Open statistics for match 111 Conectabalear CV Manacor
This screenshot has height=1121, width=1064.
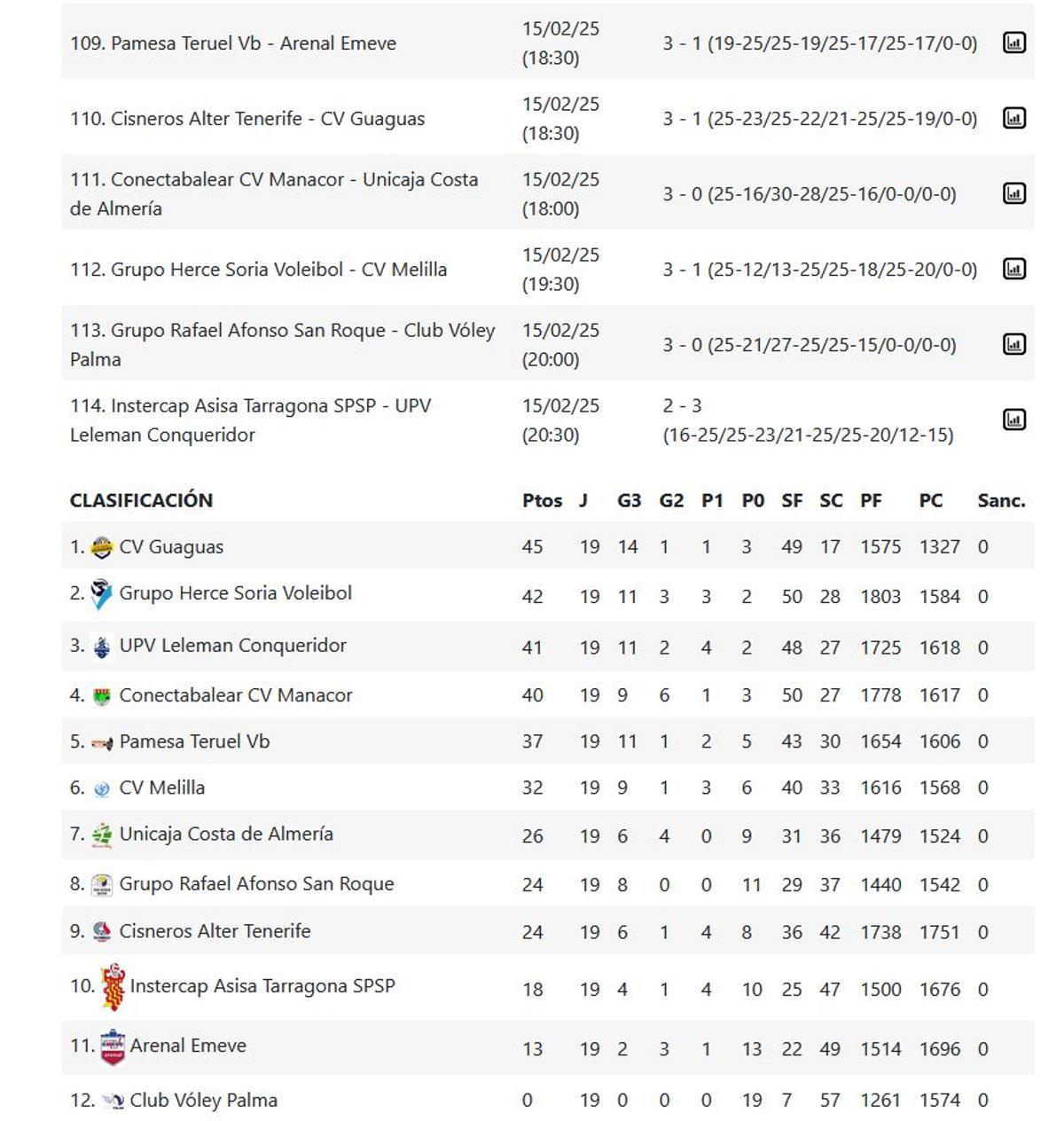pos(1013,192)
